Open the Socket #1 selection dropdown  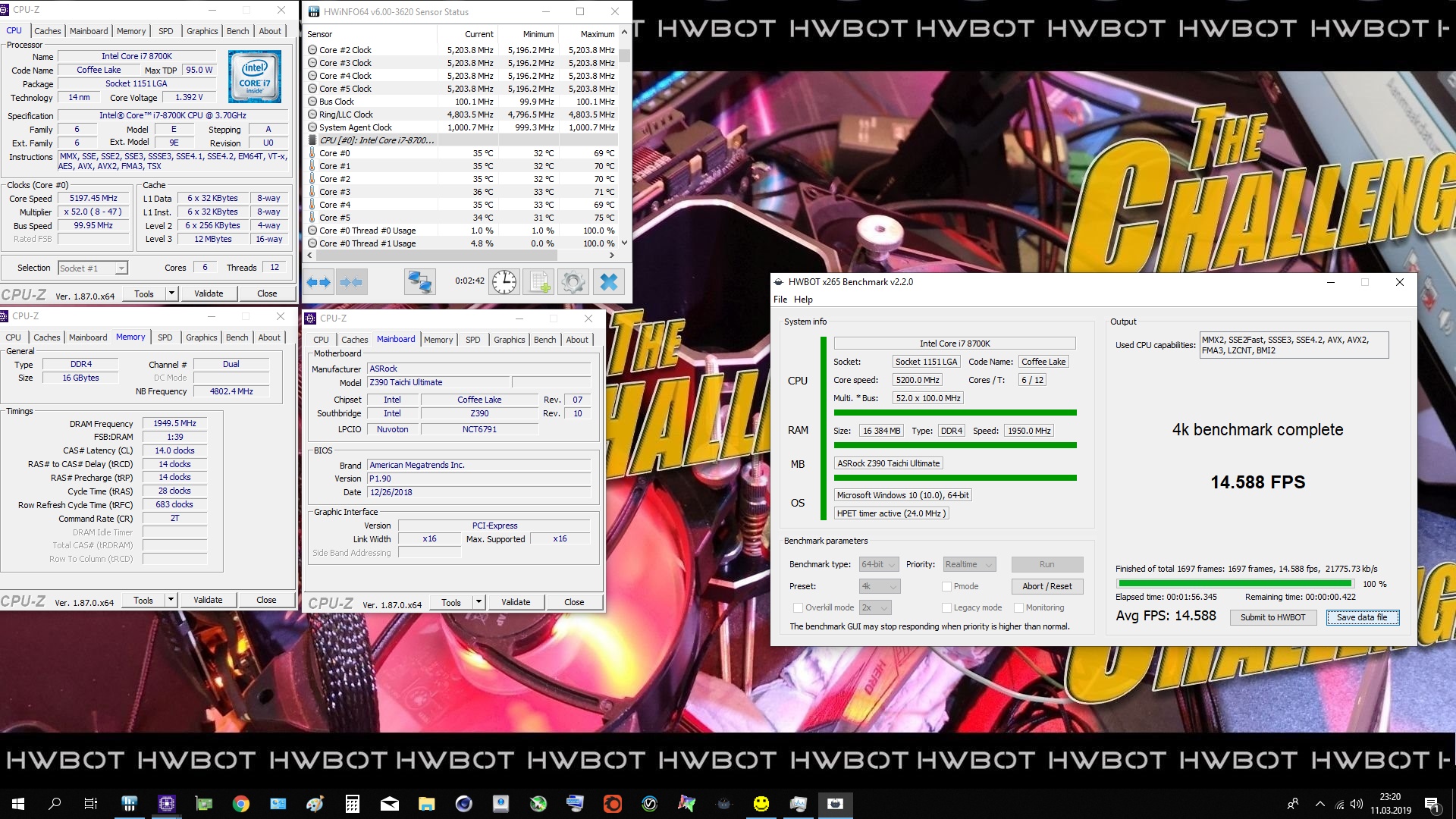click(93, 268)
